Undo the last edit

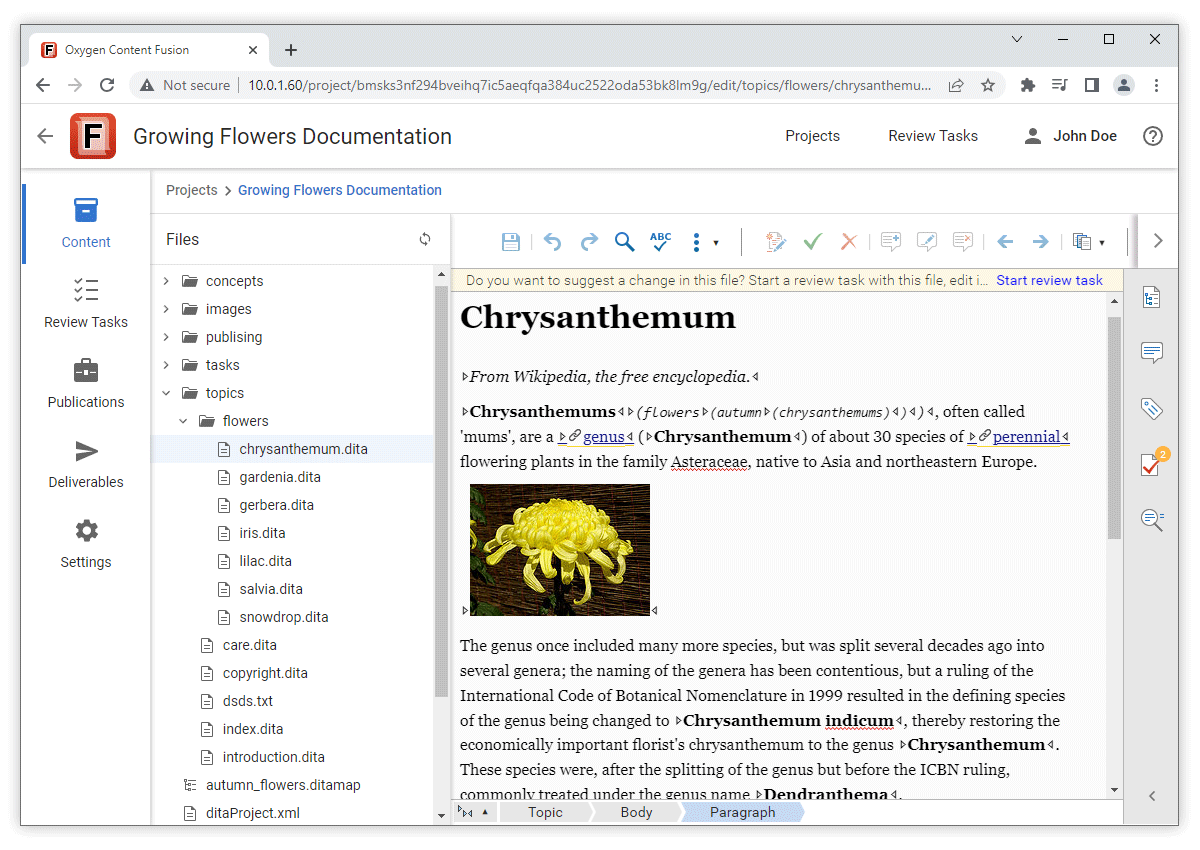pyautogui.click(x=553, y=241)
